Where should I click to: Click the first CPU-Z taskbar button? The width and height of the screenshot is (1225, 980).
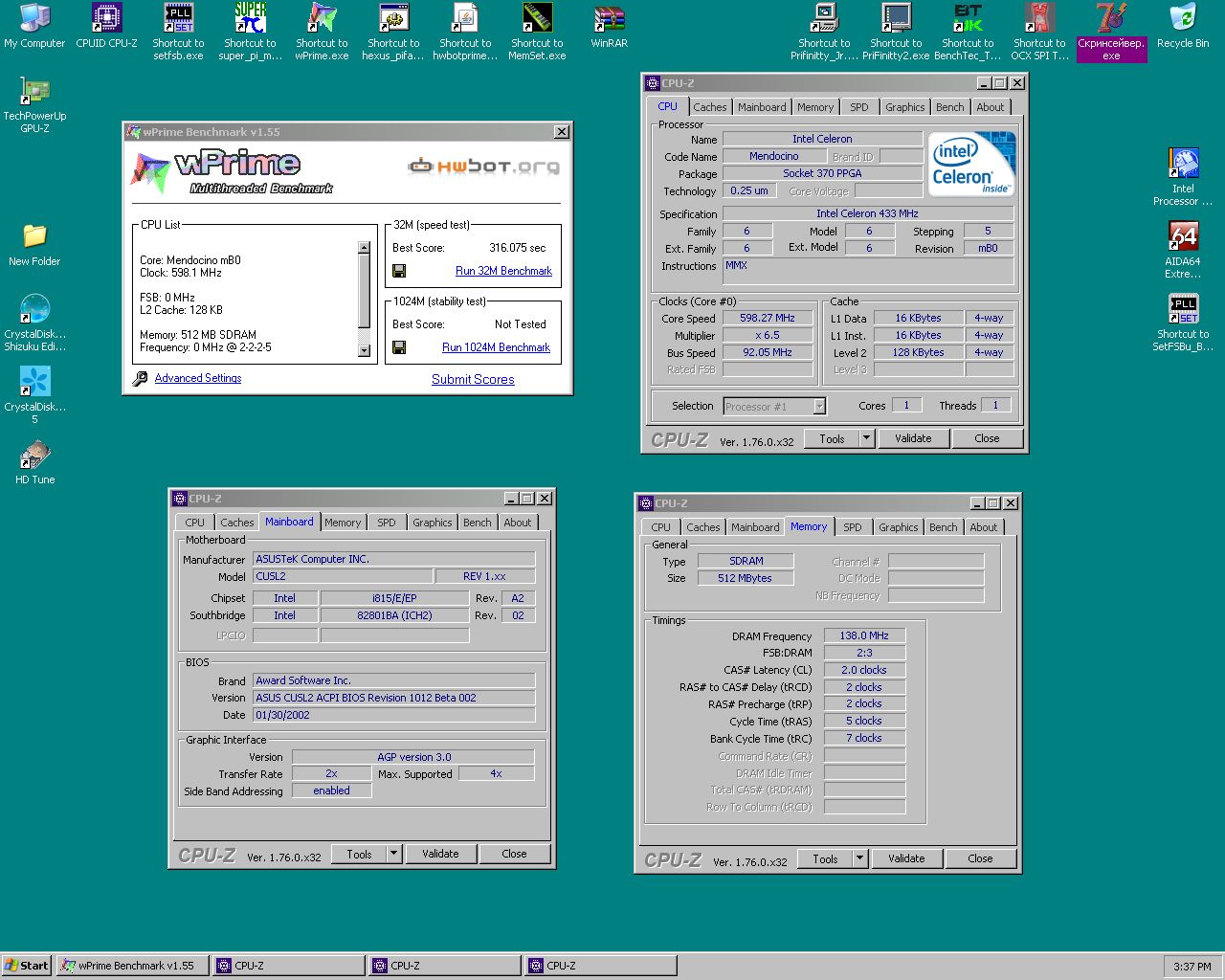point(288,966)
